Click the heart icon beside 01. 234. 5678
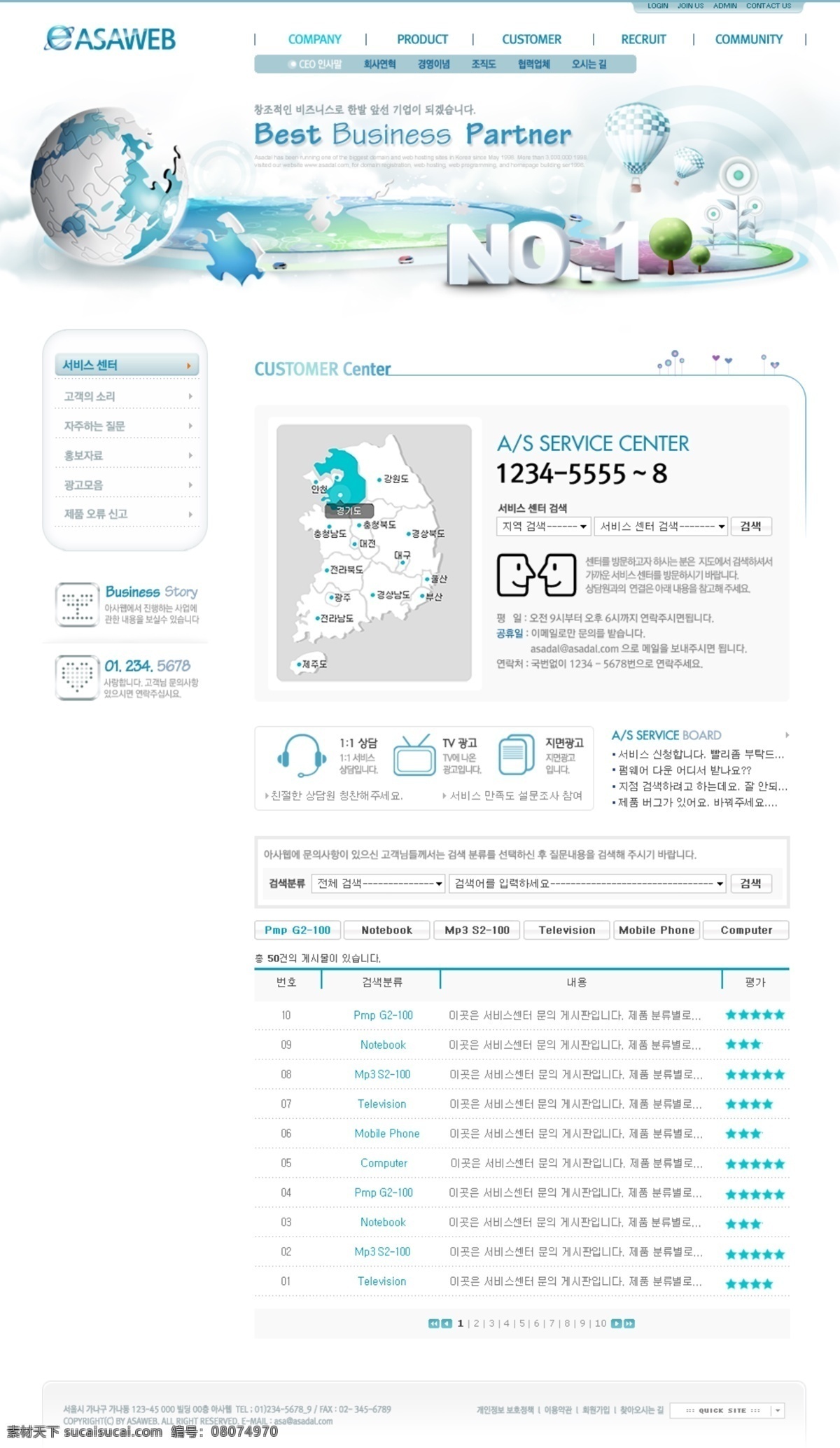 click(77, 677)
